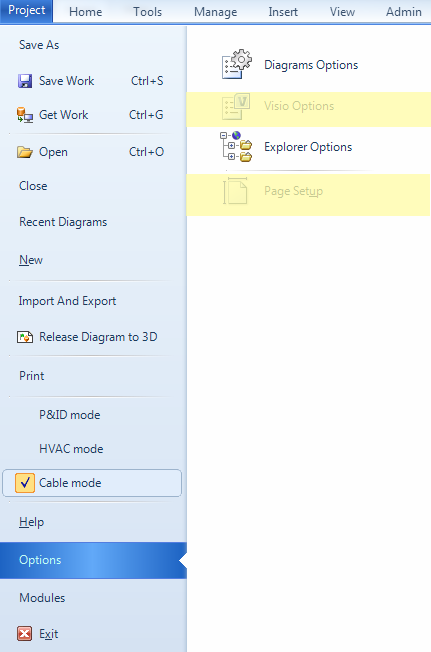Click the Explorer Options tree icon

[236, 147]
